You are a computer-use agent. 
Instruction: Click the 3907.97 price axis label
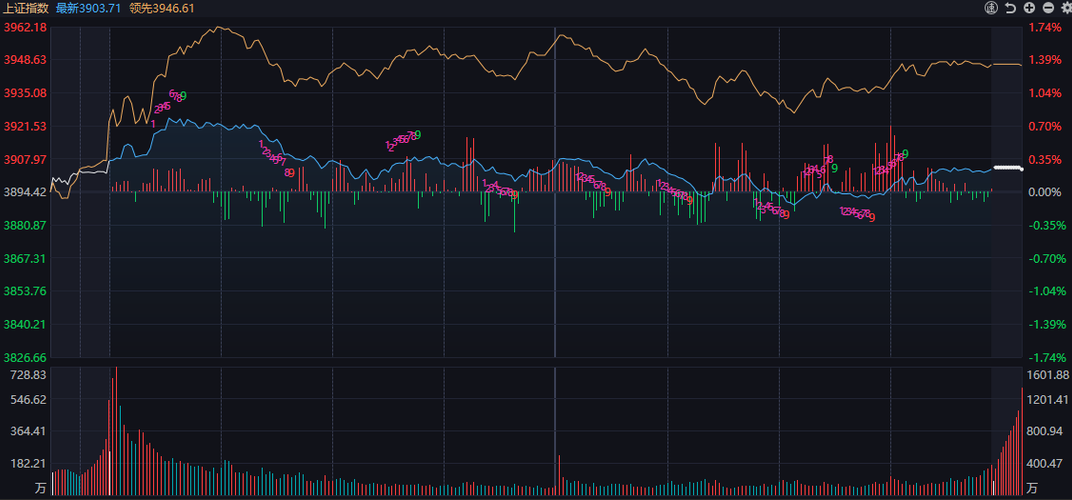point(25,159)
